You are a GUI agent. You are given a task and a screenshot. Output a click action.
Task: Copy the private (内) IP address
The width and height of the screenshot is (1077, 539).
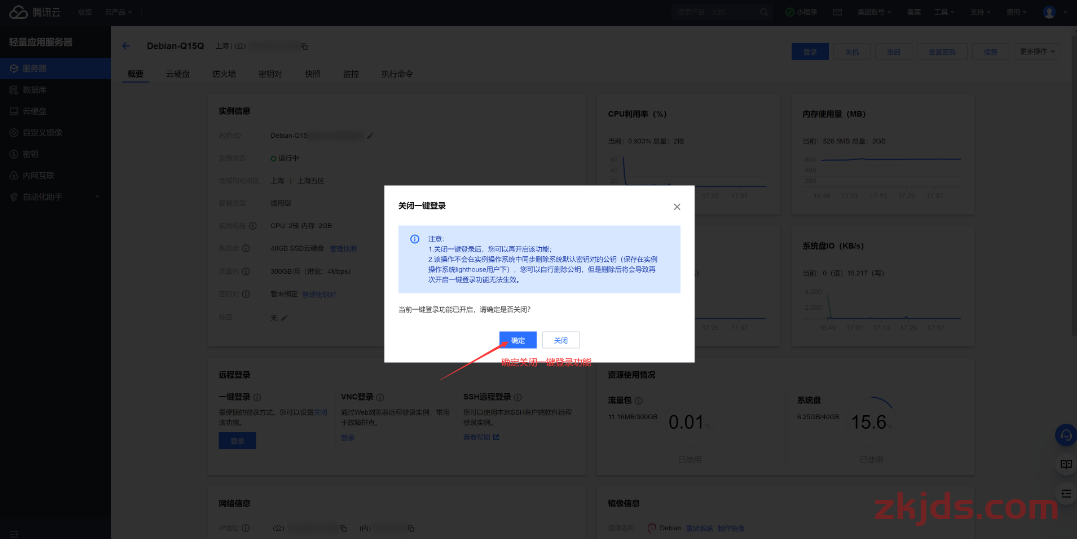pyautogui.click(x=411, y=528)
